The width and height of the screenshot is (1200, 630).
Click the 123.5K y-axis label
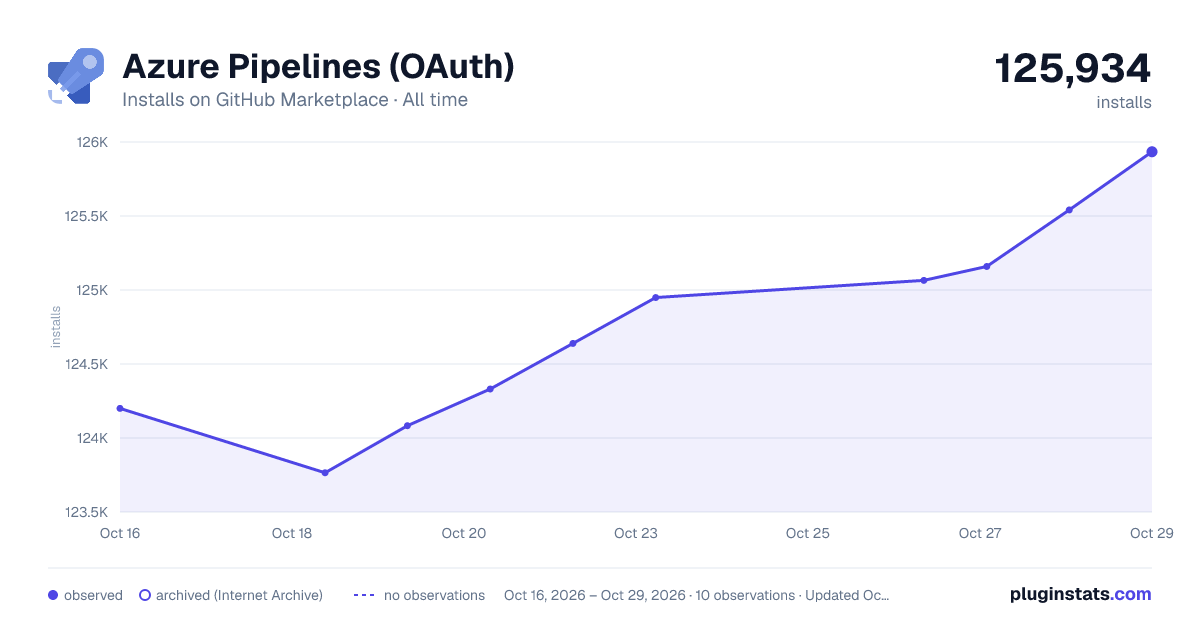point(87,512)
